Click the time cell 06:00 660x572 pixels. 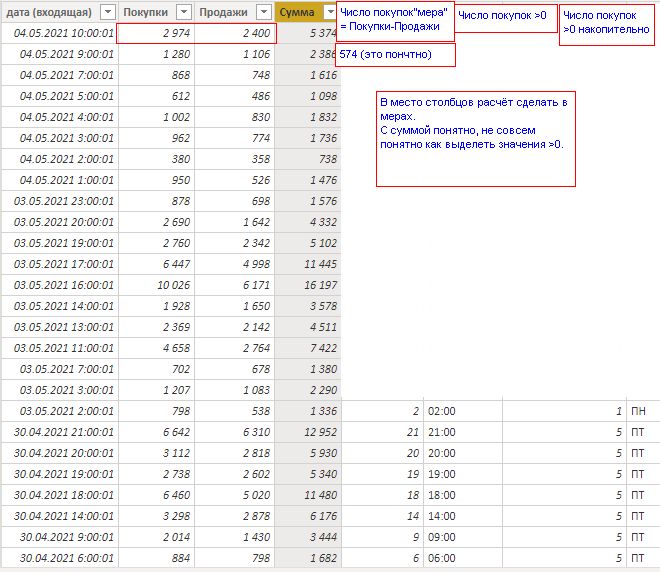(463, 558)
